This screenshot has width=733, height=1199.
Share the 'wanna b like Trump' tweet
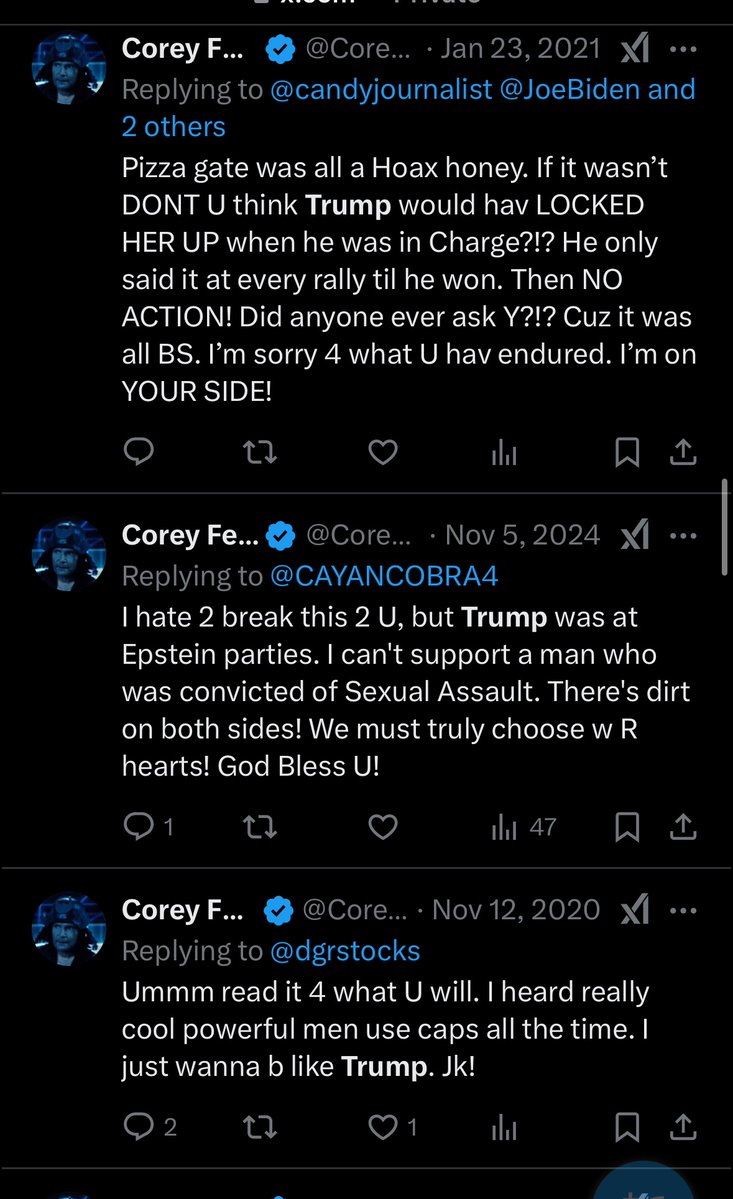click(683, 1127)
